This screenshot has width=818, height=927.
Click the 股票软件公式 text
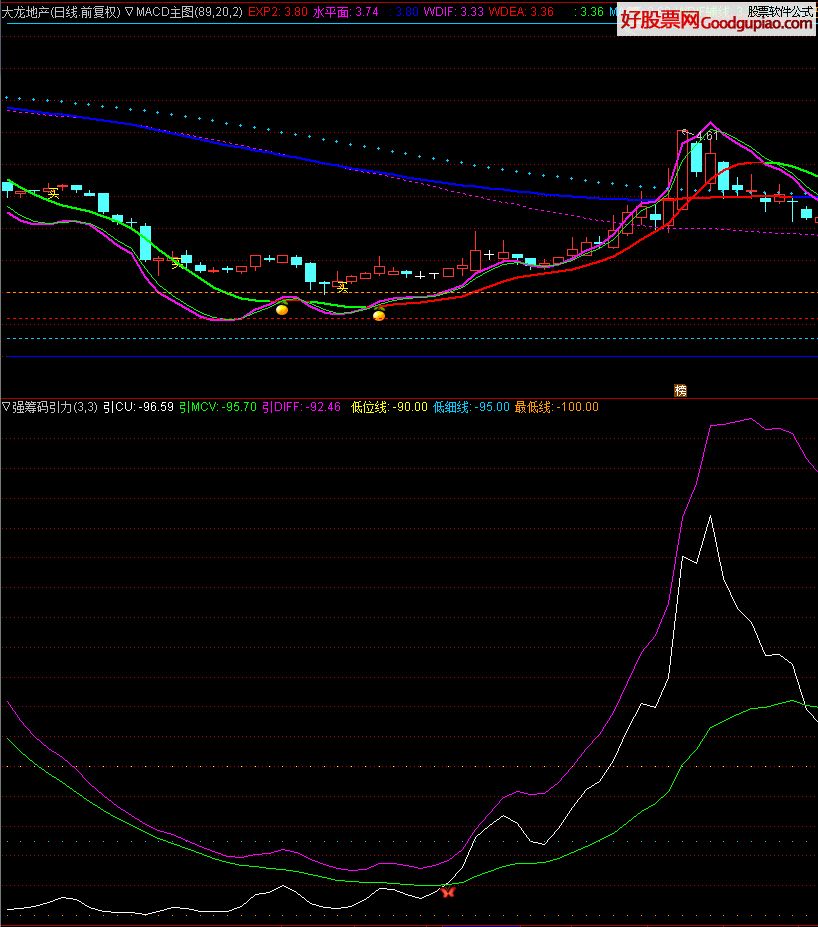[x=780, y=11]
